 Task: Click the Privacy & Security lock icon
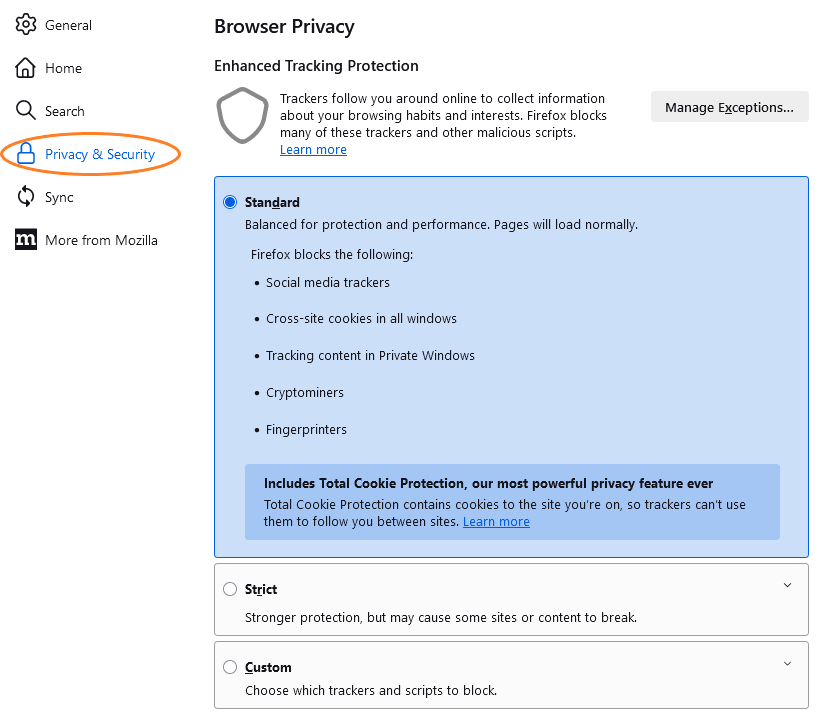pyautogui.click(x=26, y=154)
